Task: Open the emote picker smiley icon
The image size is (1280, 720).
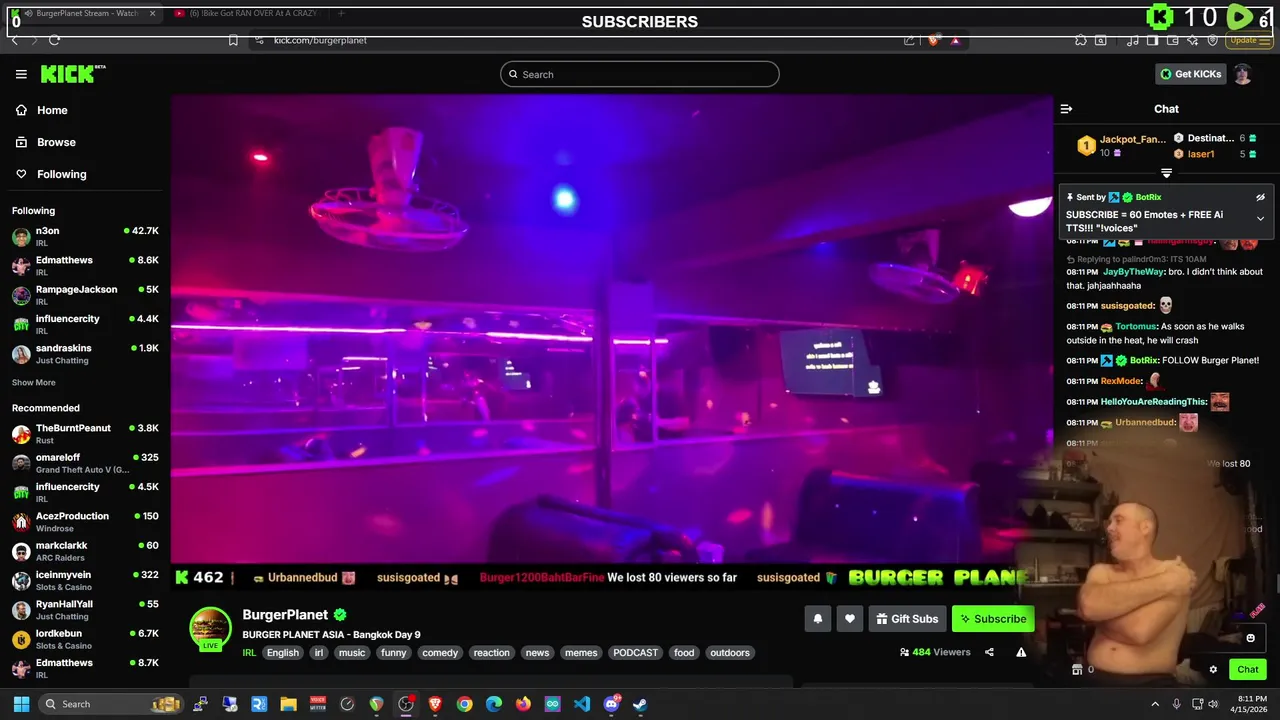Action: tap(1250, 638)
